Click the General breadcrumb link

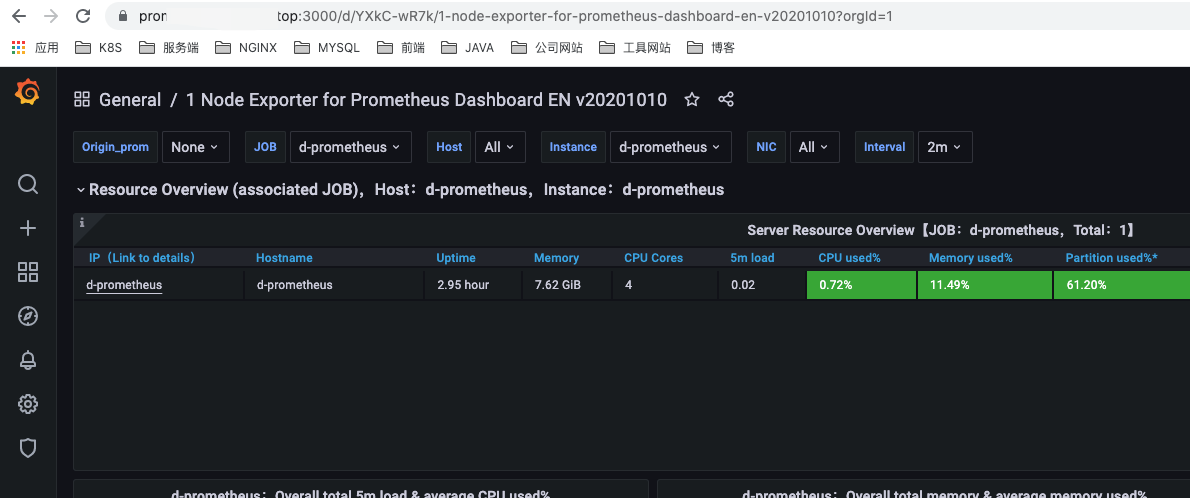[130, 99]
